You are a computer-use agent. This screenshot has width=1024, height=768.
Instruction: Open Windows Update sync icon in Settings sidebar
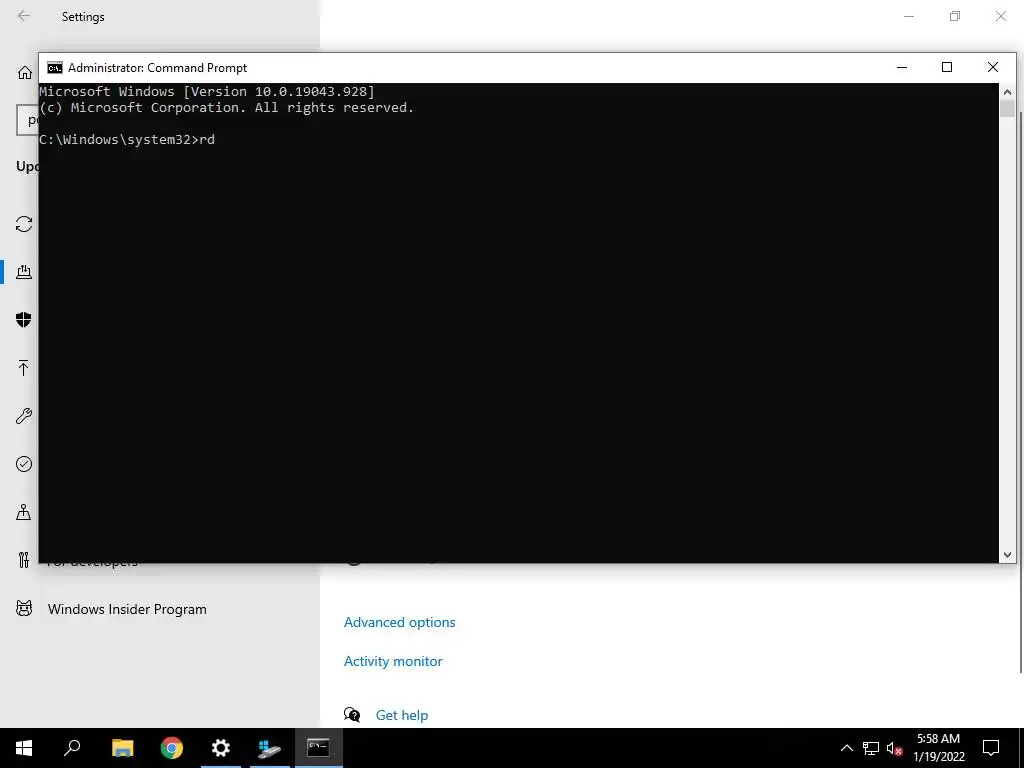24,224
